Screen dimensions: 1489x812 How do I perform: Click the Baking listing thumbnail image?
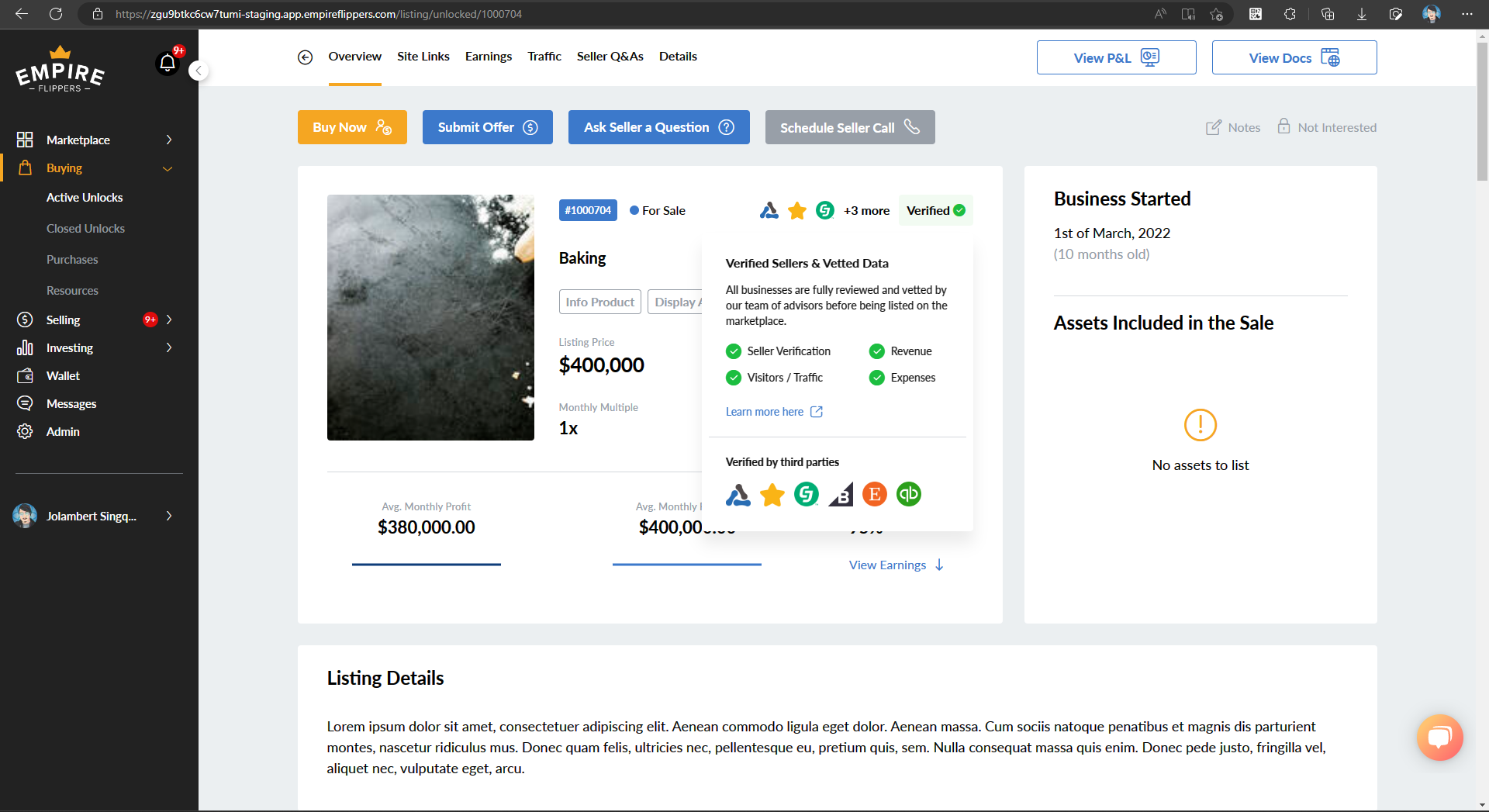coord(430,317)
